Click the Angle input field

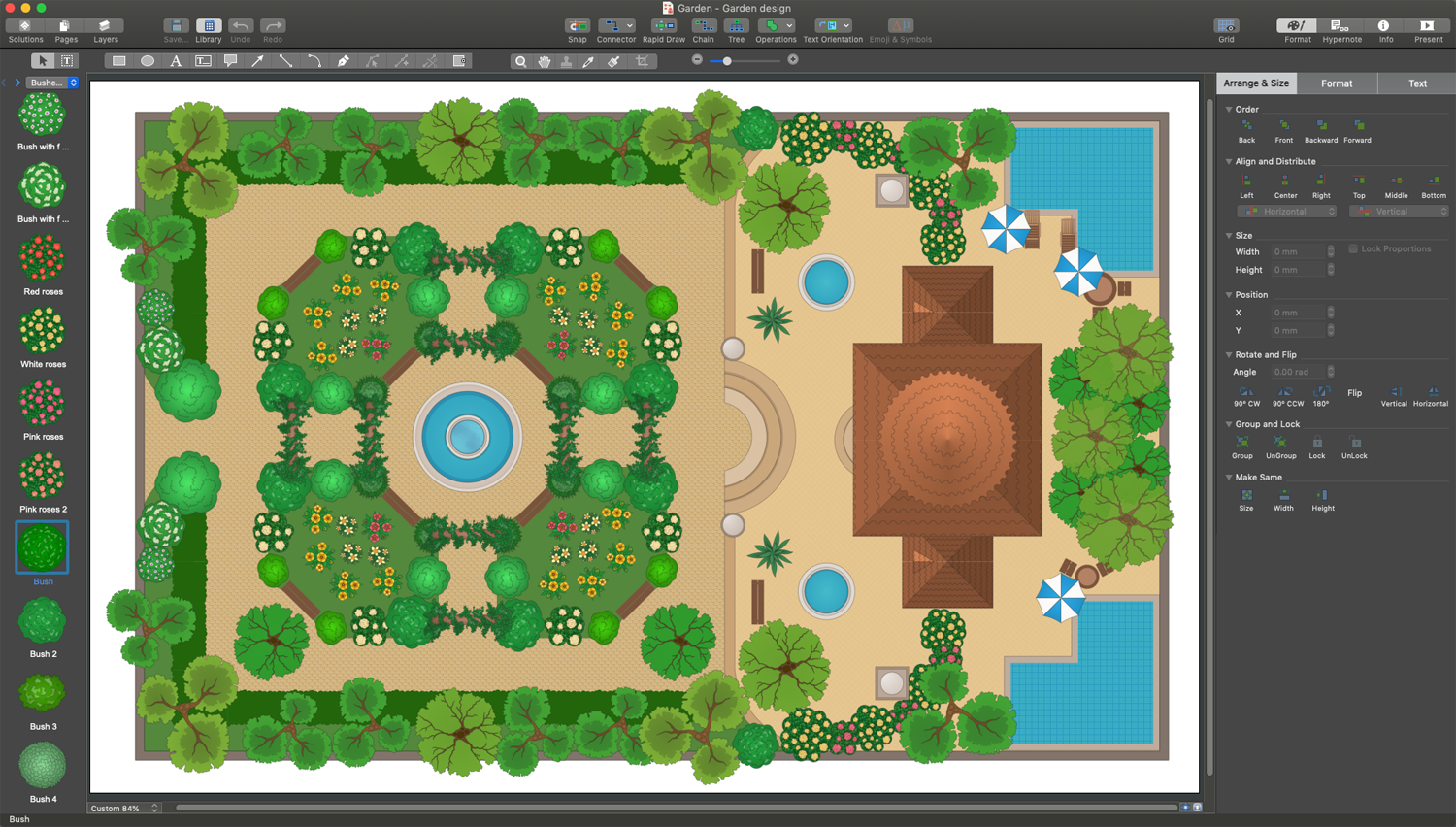pos(1299,373)
